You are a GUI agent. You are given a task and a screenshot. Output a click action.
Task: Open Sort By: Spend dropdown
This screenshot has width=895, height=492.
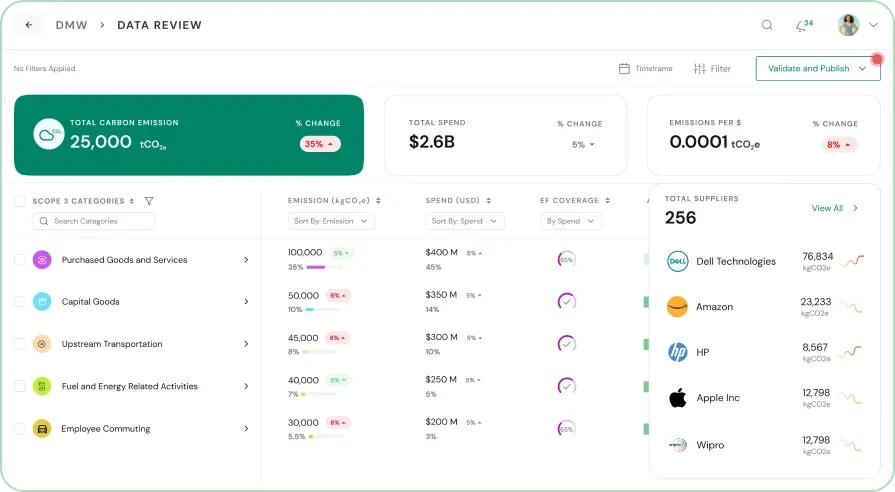pos(465,221)
